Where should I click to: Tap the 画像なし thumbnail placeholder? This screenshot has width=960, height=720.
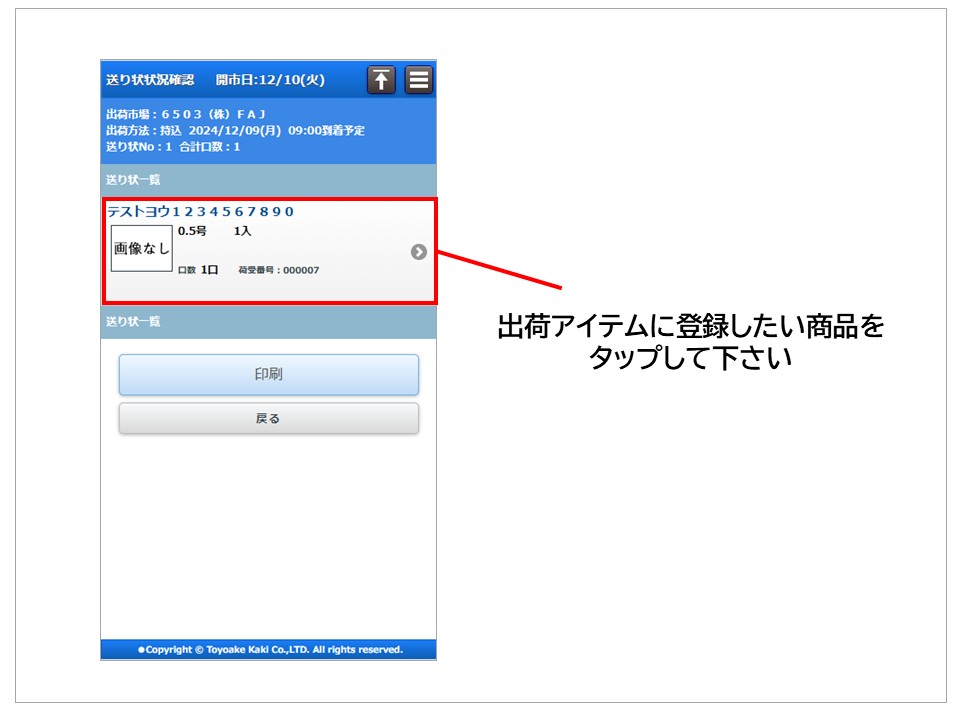(141, 249)
